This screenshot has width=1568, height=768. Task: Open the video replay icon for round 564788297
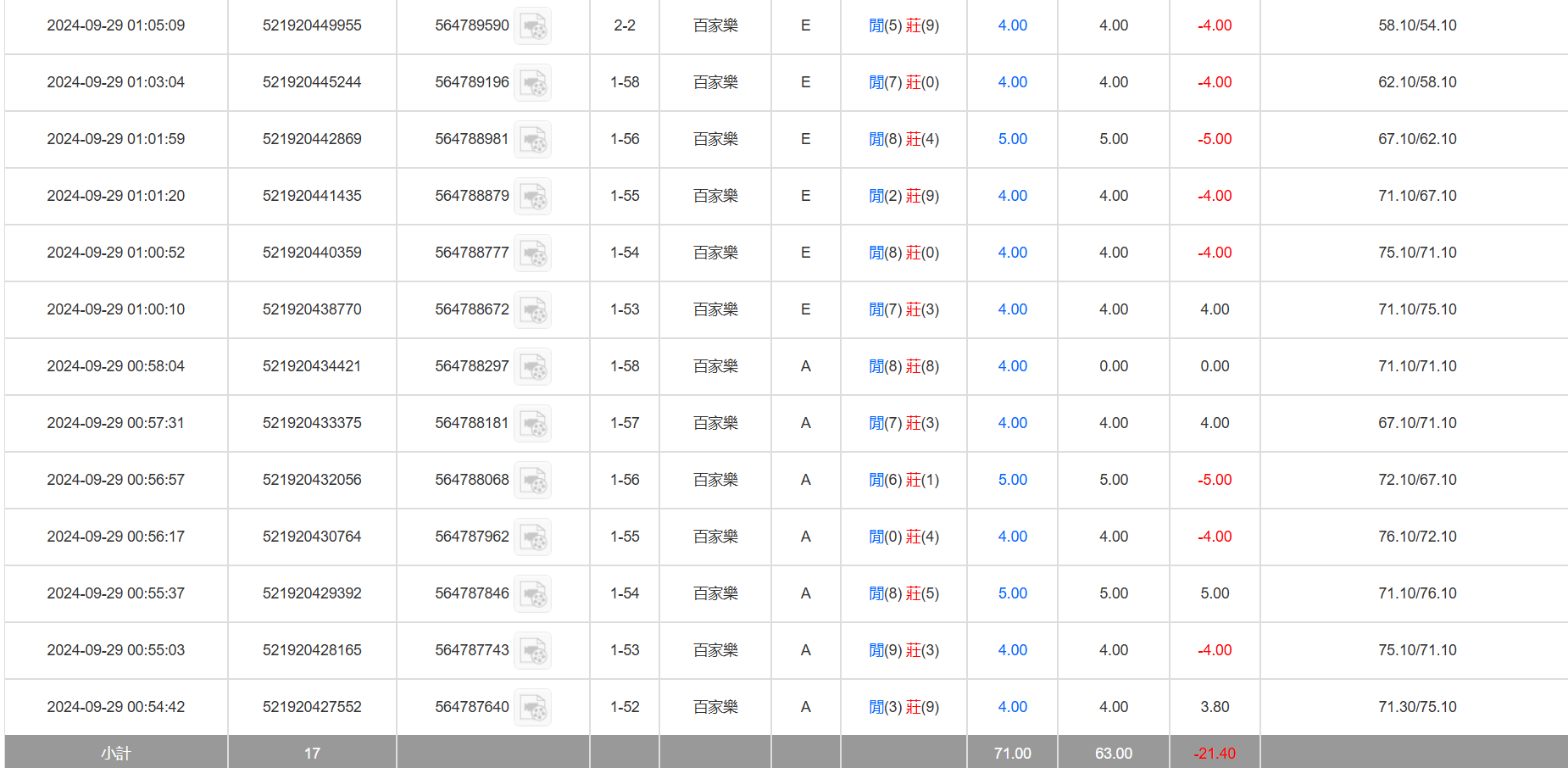(533, 367)
